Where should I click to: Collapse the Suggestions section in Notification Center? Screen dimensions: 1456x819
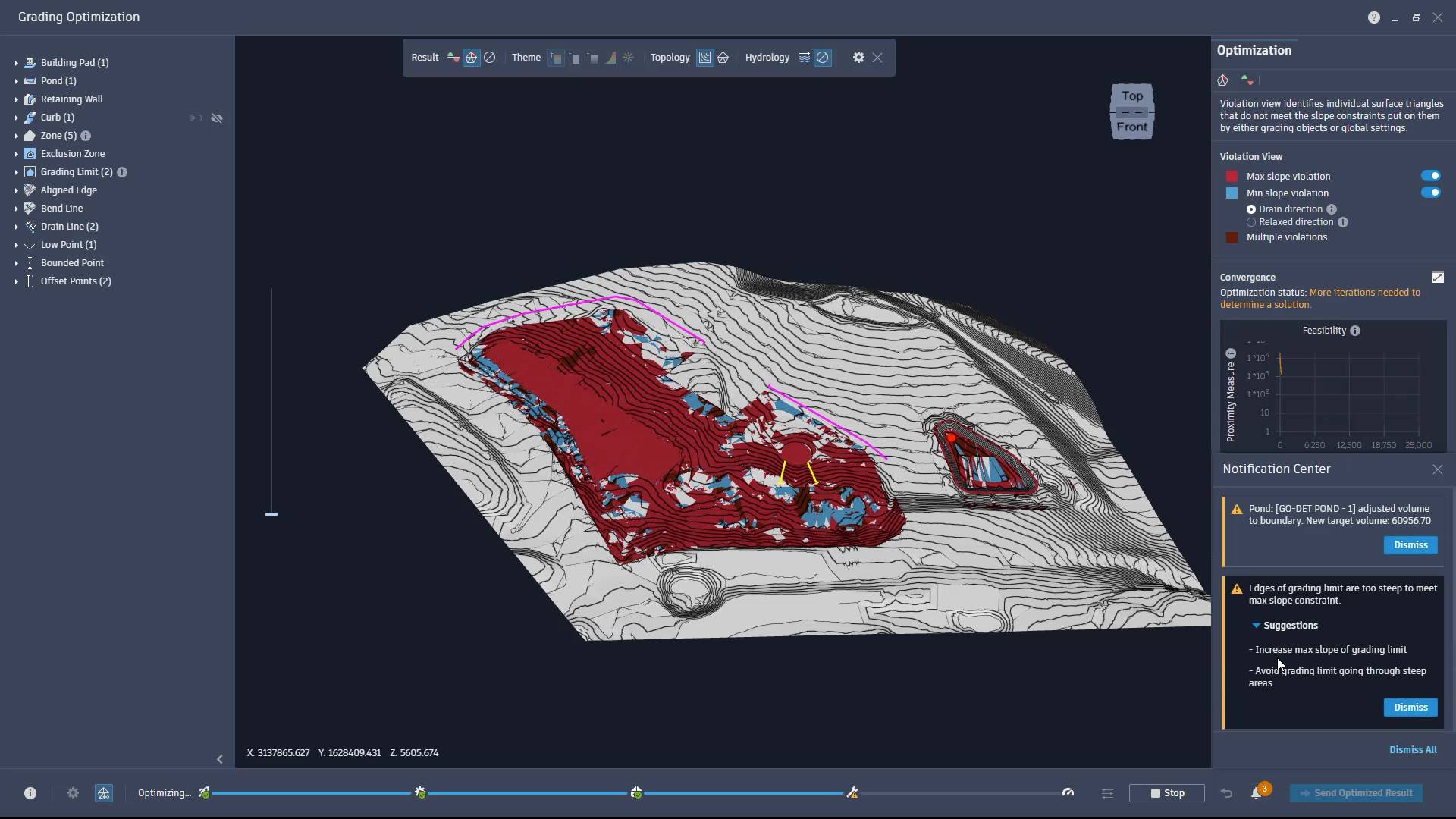tap(1257, 625)
